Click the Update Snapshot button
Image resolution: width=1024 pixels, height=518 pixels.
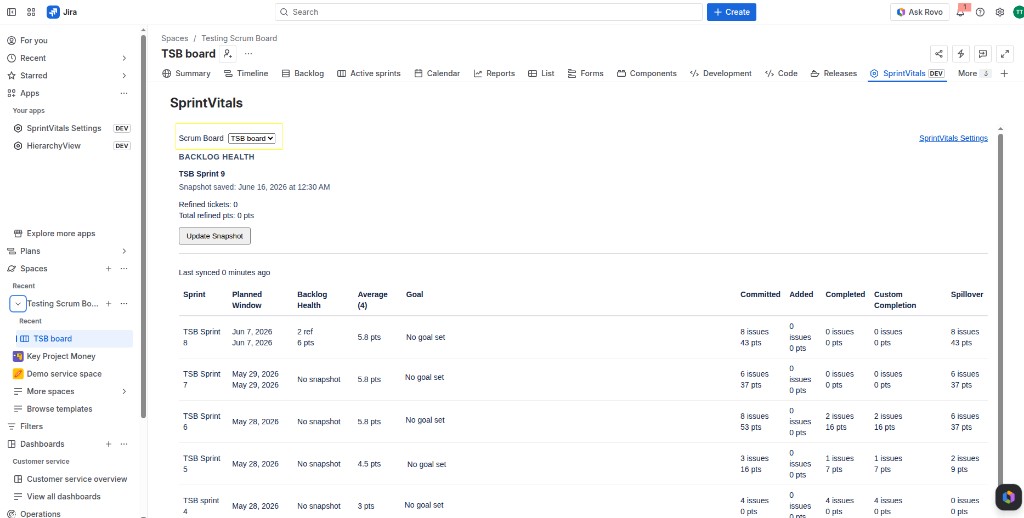pos(215,236)
